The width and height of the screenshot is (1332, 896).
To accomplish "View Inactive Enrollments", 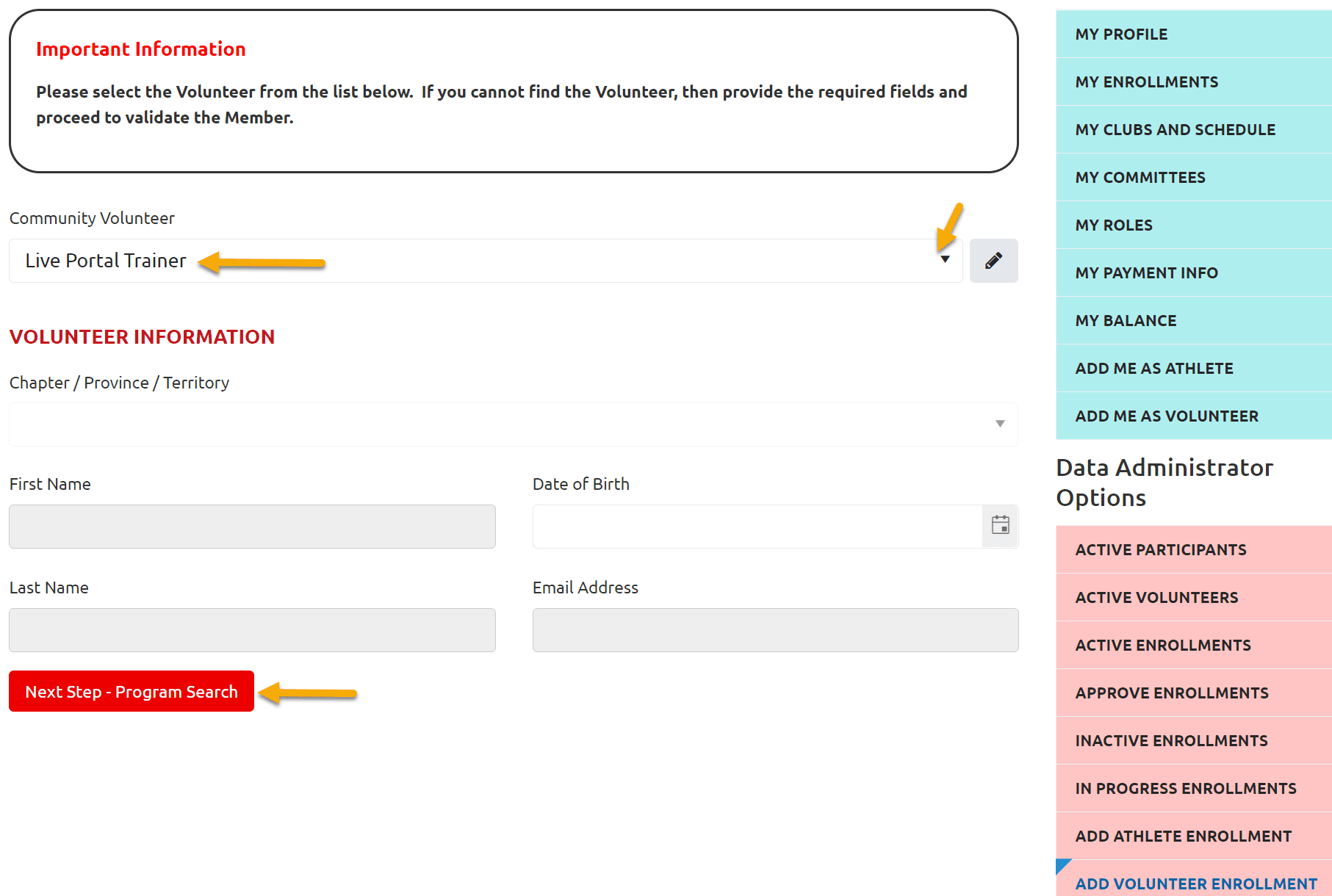I will (1194, 740).
